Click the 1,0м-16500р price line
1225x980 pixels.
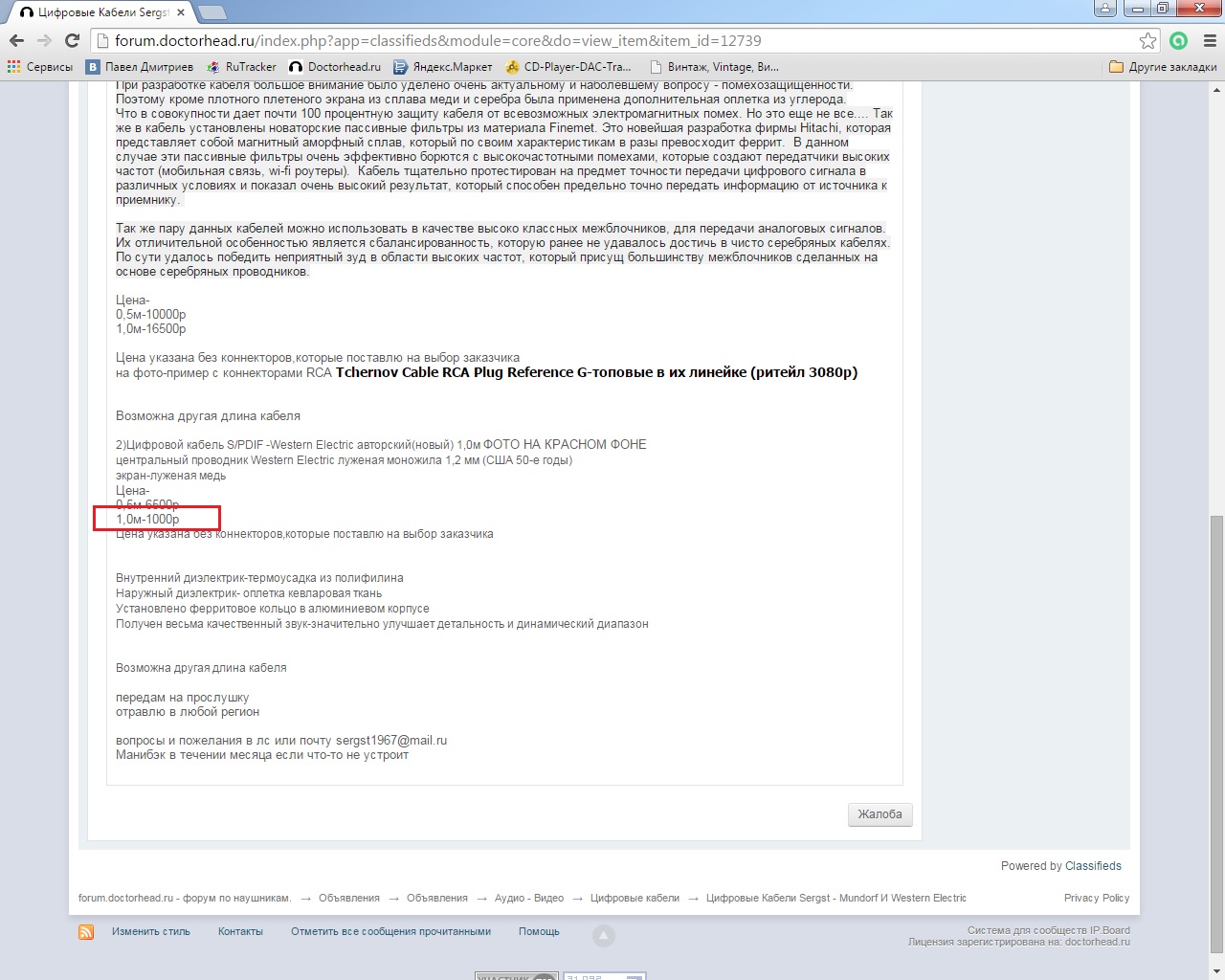pyautogui.click(x=151, y=329)
